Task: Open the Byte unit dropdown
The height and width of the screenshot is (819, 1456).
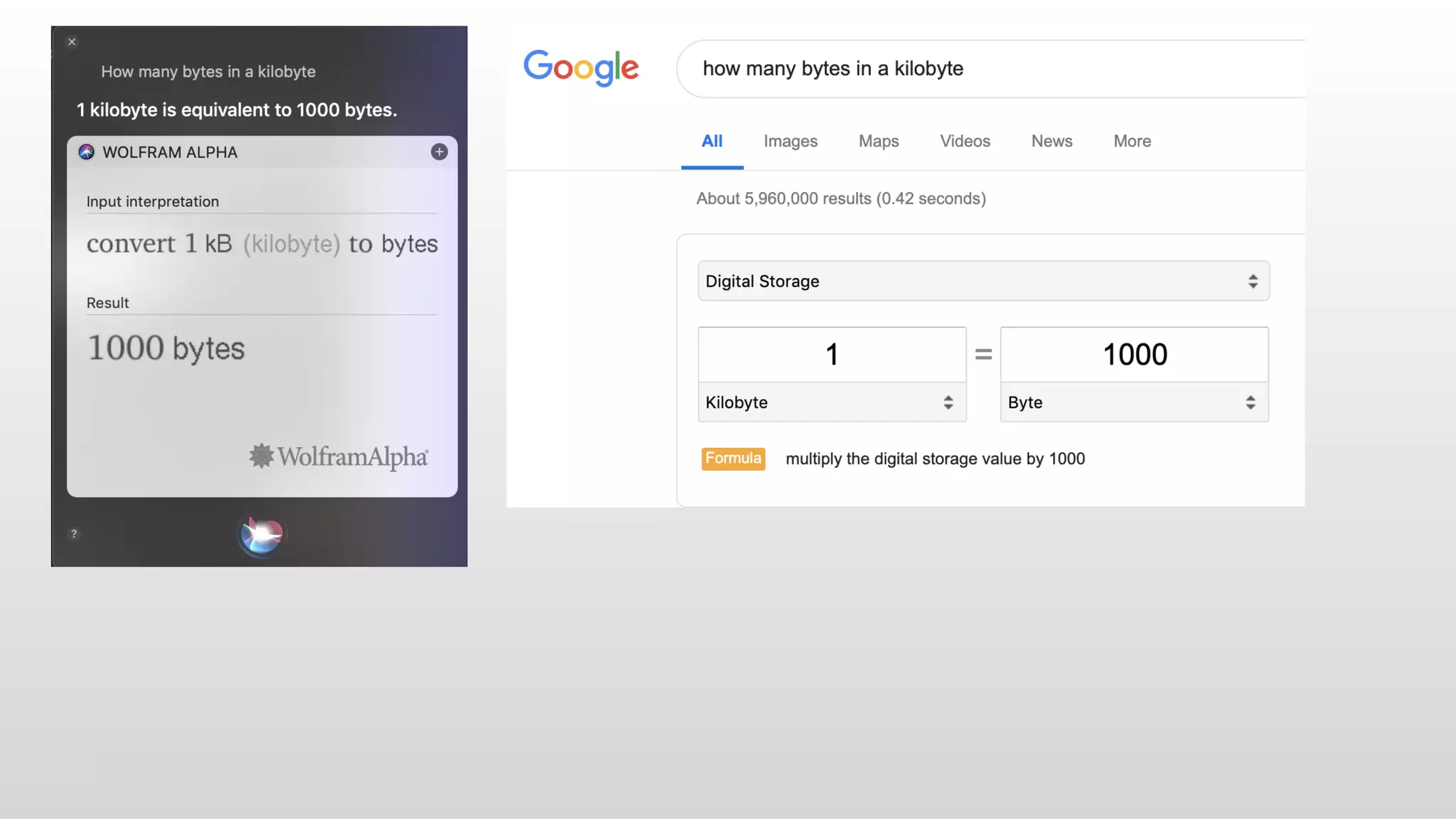Action: tap(1133, 402)
